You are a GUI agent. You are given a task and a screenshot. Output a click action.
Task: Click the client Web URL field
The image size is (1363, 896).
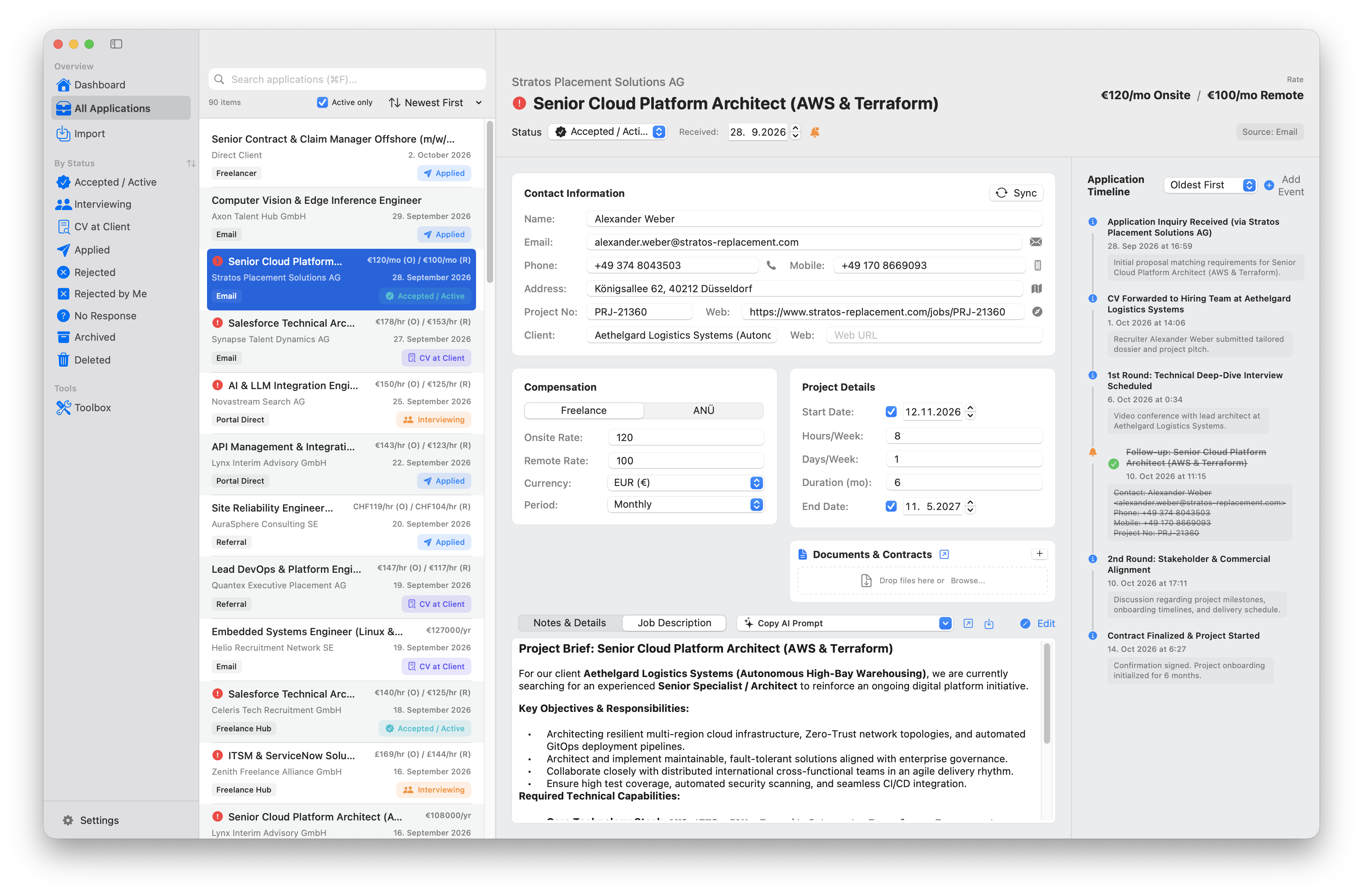(x=934, y=336)
